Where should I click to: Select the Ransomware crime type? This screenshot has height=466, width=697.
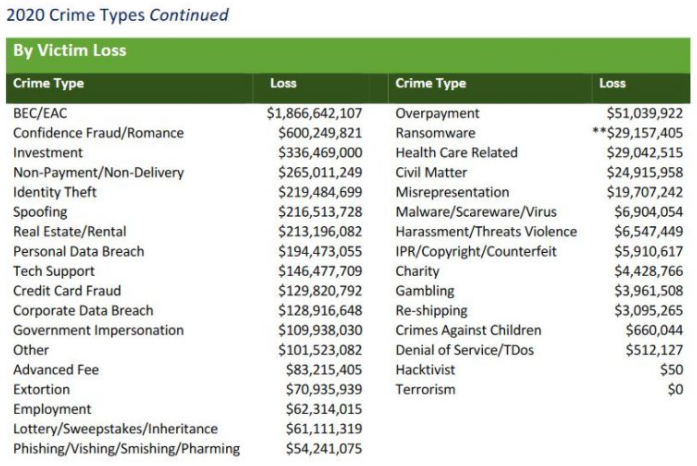coord(435,133)
